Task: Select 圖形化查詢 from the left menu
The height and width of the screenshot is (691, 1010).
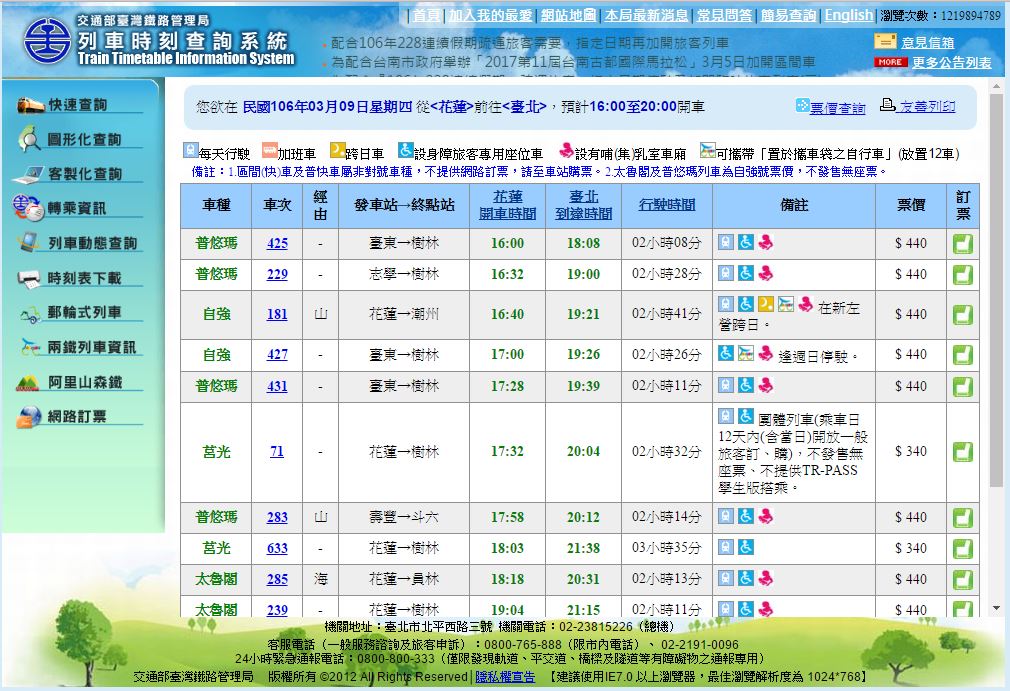Action: pos(84,140)
